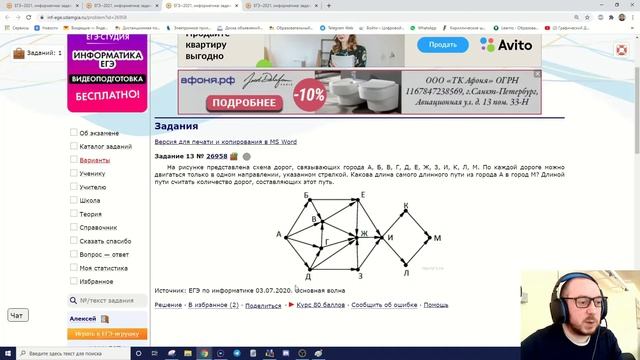Viewport: 640px width, 360px height.
Task: Open Курс 80 баллов link
Action: click(x=321, y=305)
